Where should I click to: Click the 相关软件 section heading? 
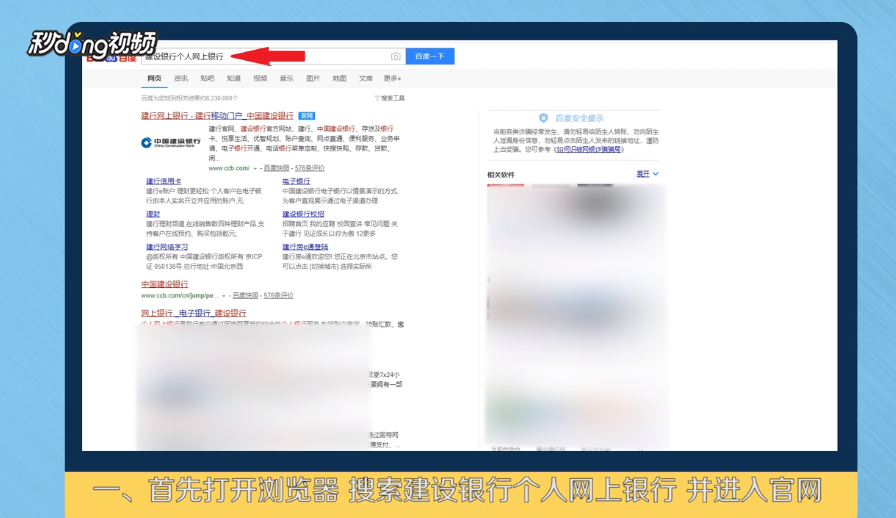(501, 175)
